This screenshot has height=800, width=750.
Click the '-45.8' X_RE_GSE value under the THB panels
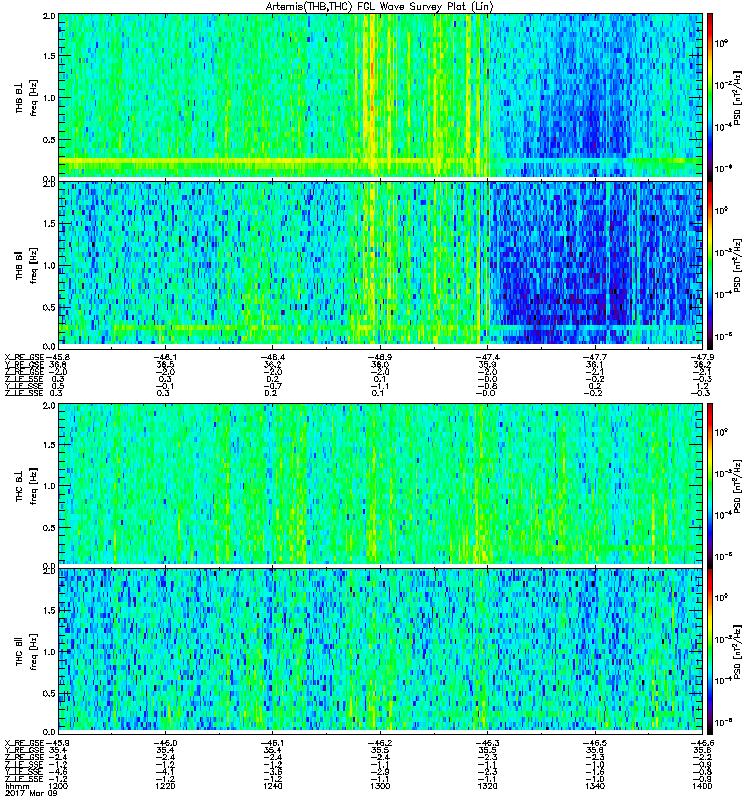point(57,358)
